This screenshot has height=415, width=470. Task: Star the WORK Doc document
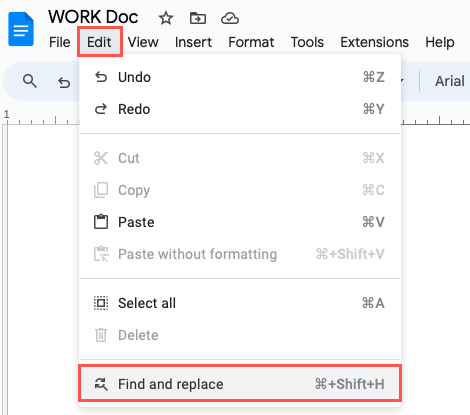(166, 18)
